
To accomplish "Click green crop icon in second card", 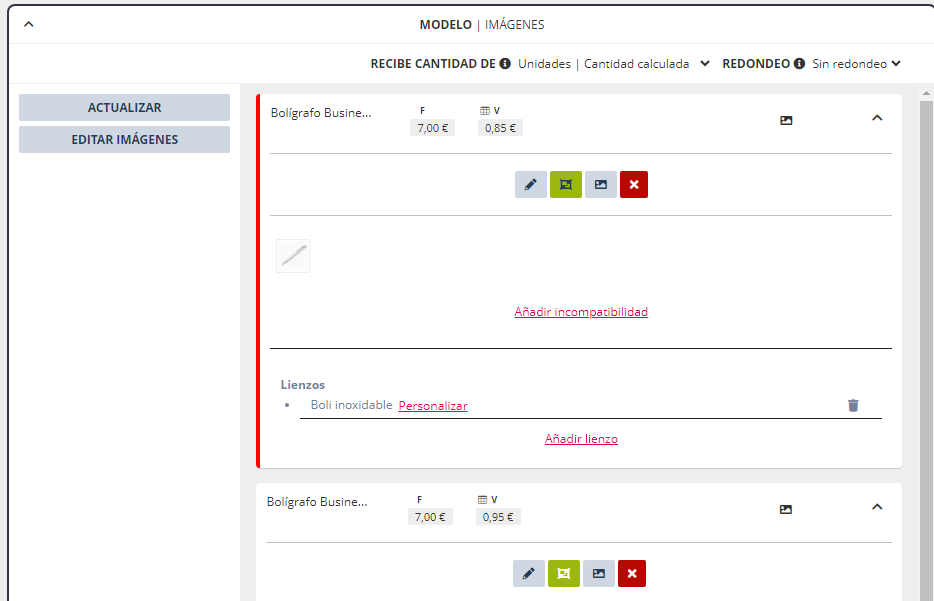I will [563, 574].
